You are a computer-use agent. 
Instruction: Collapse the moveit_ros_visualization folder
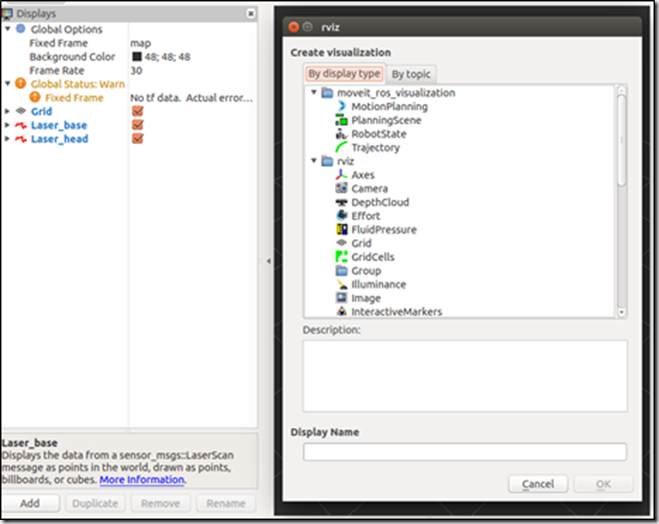314,92
